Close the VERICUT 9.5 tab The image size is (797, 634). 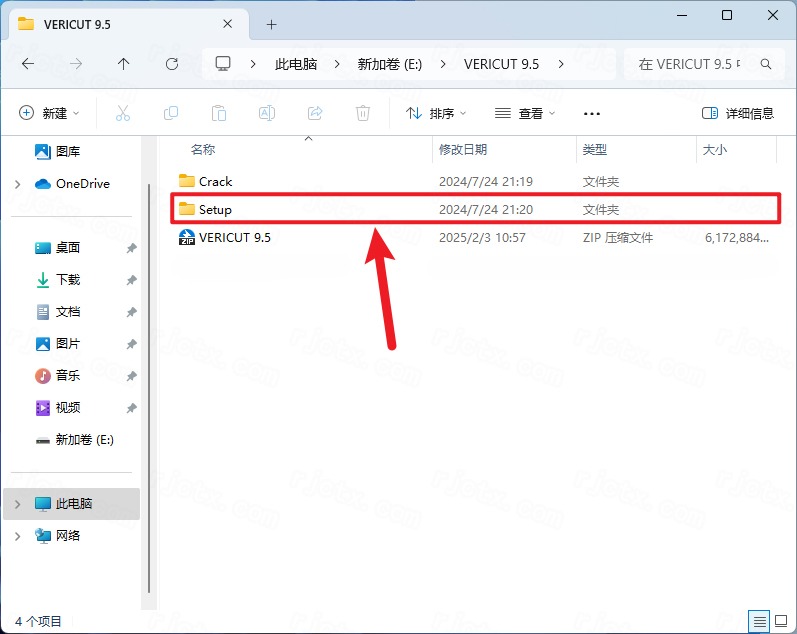coord(228,24)
